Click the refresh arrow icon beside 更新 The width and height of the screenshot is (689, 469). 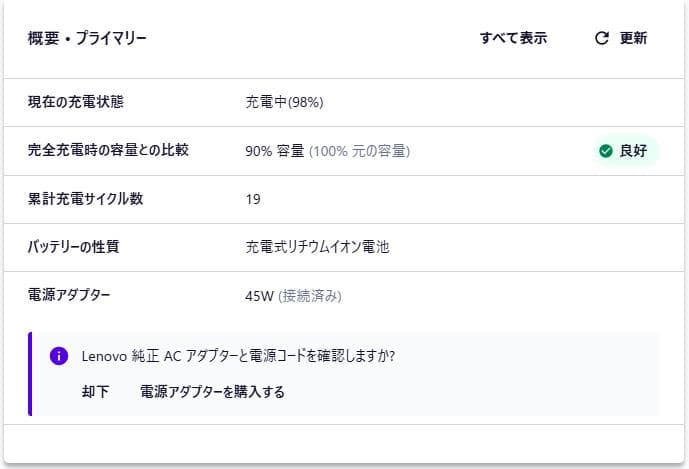coord(602,38)
